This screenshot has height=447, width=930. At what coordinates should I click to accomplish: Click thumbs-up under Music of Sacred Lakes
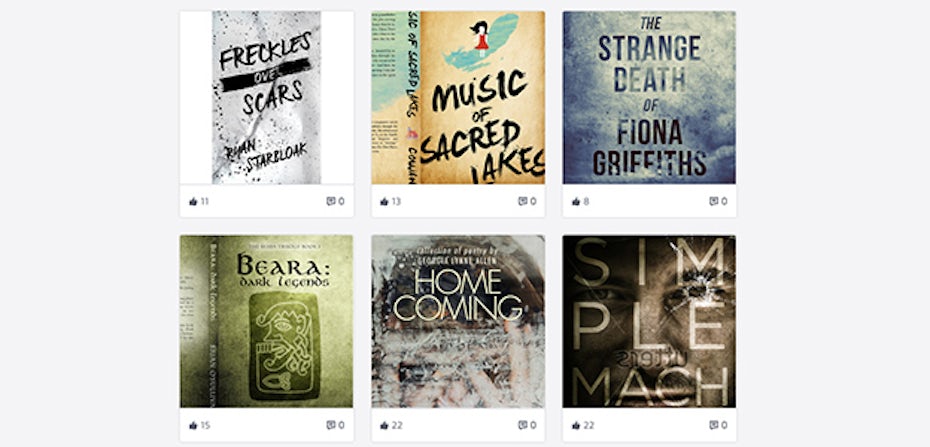(384, 202)
